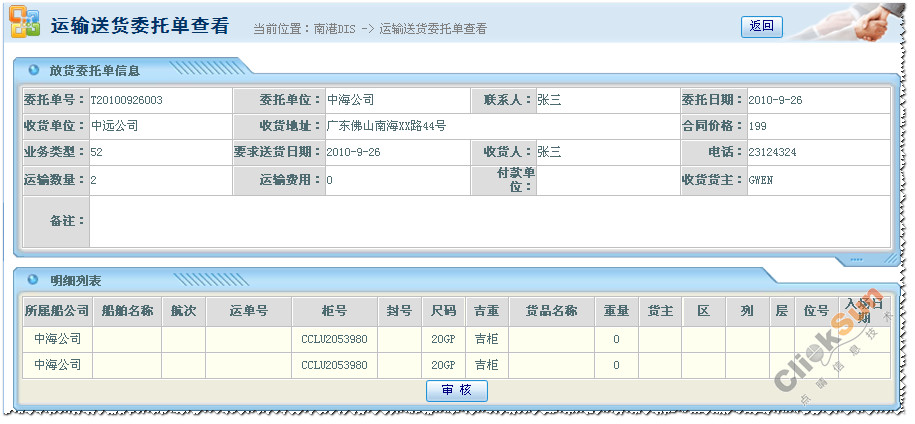
Task: Click the round icon beside 明细列表
Action: 34,280
